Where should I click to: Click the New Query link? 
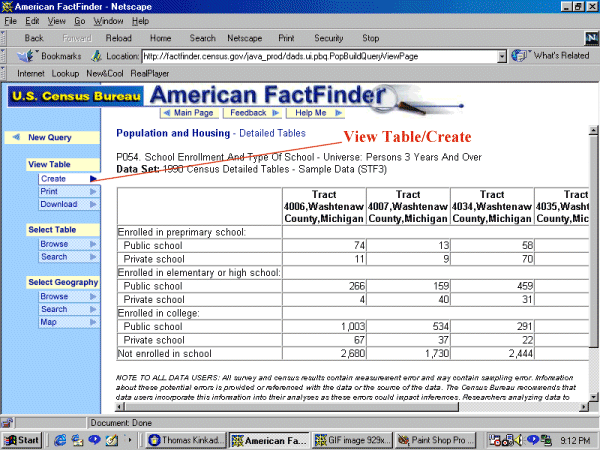(50, 138)
